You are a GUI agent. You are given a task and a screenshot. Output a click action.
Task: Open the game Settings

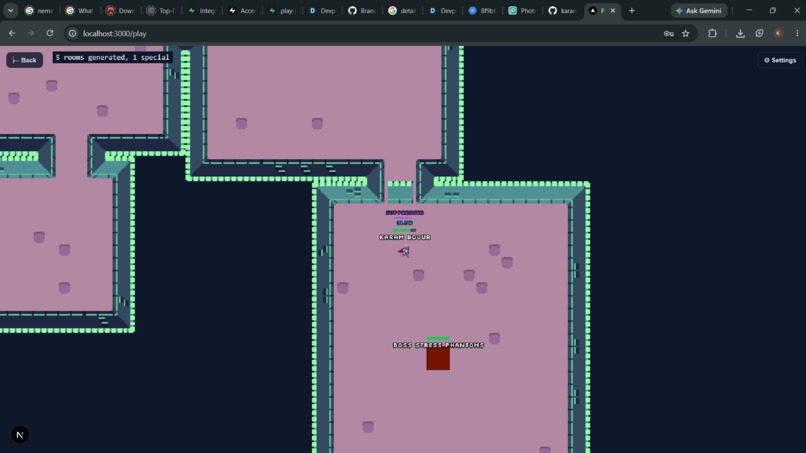(780, 60)
